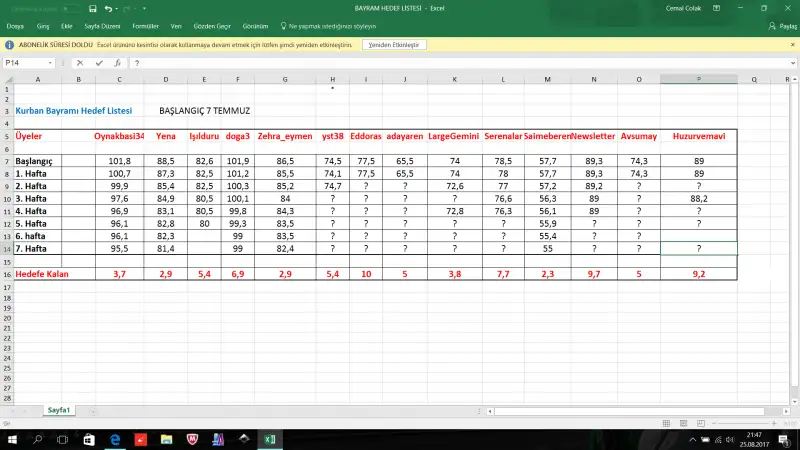Click the Undo arrow icon
This screenshot has width=800, height=450.
[x=107, y=9]
